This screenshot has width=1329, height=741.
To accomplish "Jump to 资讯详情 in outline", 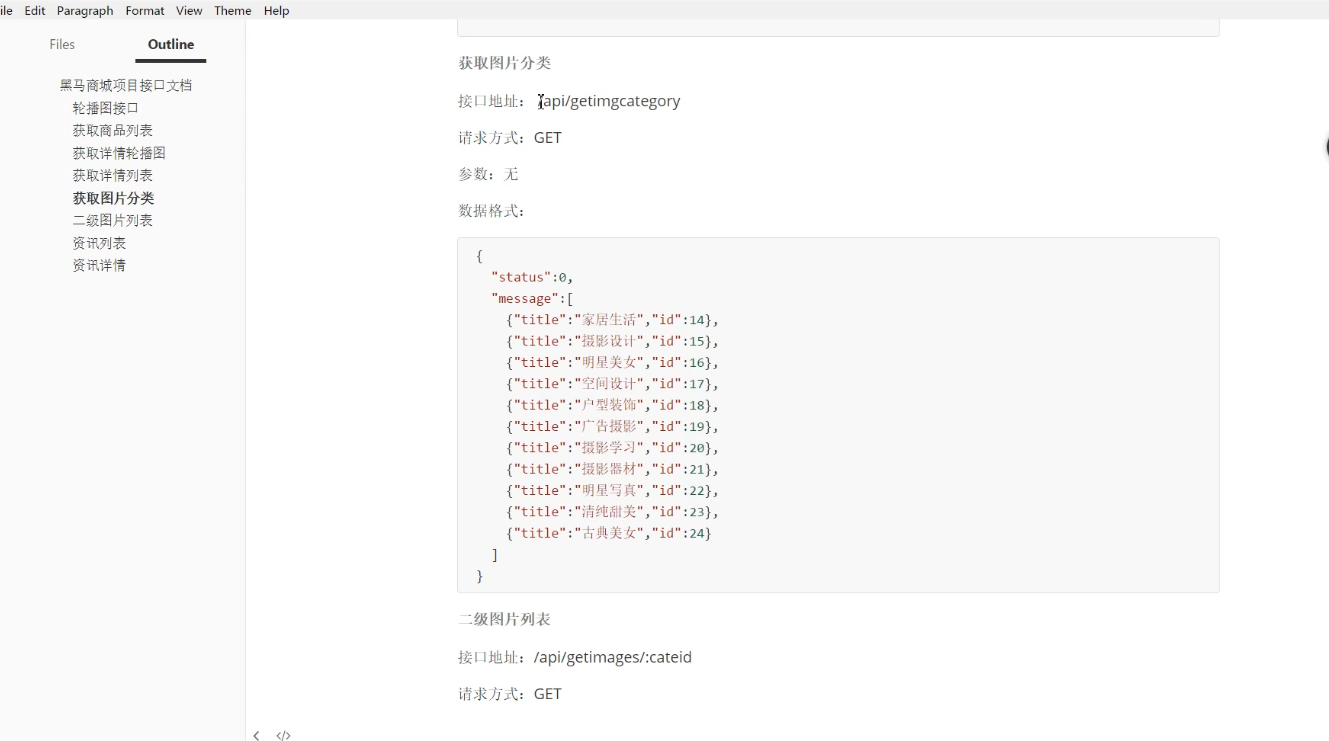I will pos(99,265).
